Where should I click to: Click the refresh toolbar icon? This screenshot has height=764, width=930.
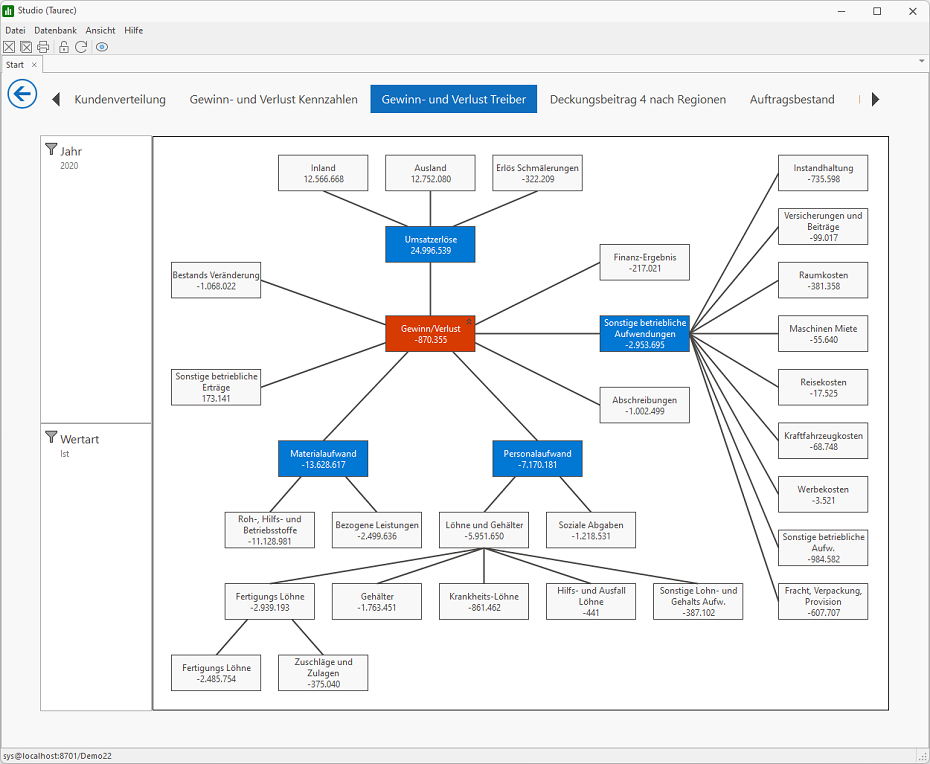[81, 47]
